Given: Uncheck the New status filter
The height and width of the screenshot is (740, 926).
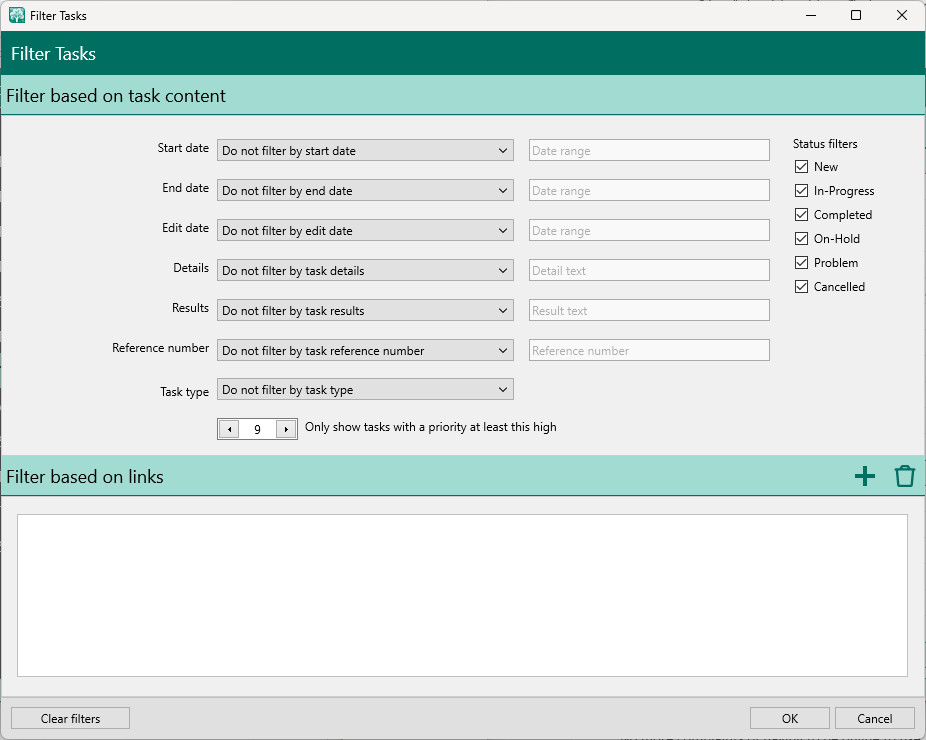Looking at the screenshot, I should 801,167.
